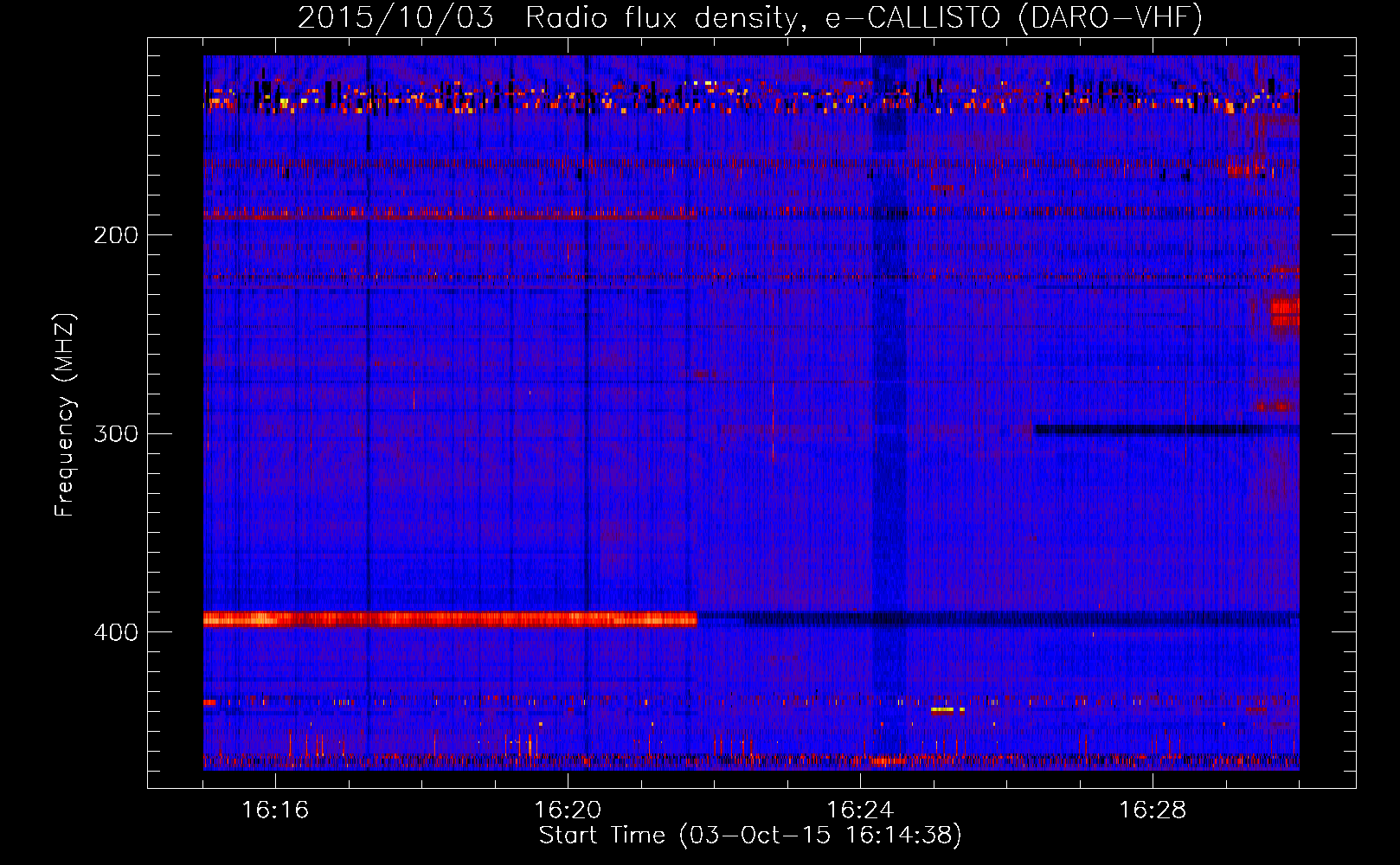The height and width of the screenshot is (865, 1400).
Task: Click the thin red line just below 200 MHz
Action: [x=450, y=213]
